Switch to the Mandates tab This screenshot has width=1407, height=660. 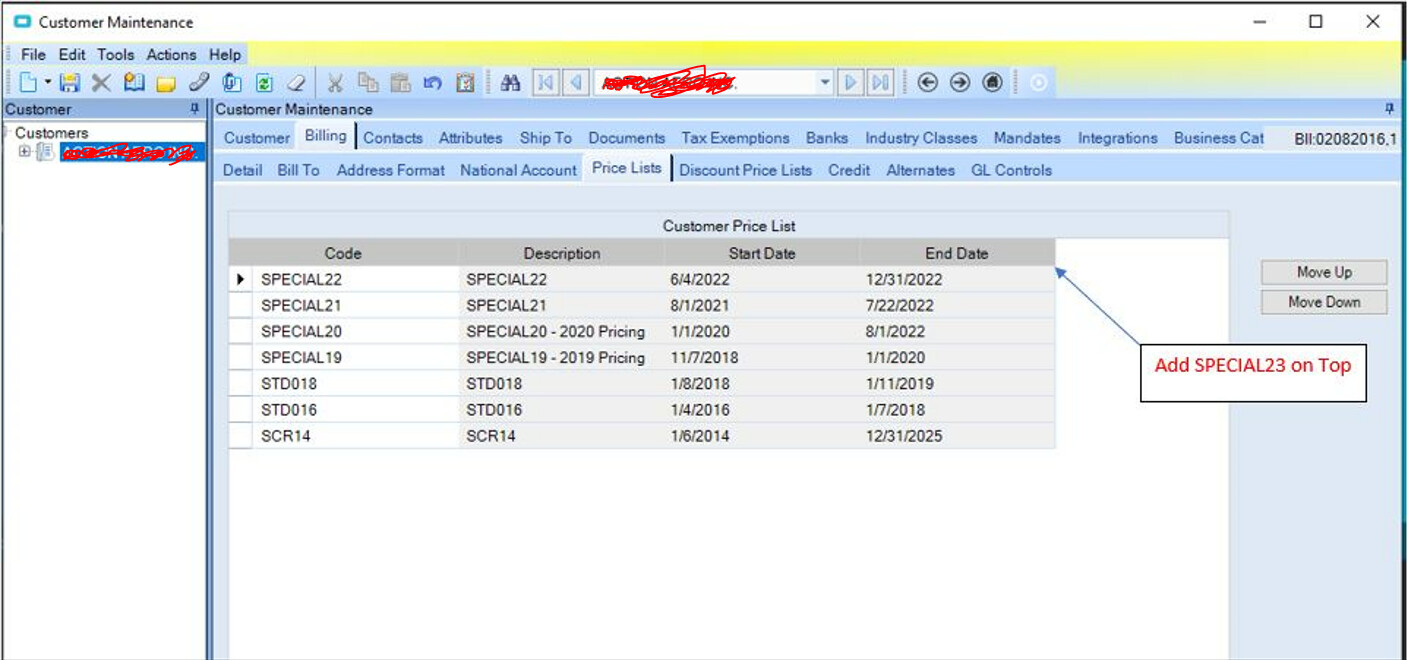coord(1027,138)
